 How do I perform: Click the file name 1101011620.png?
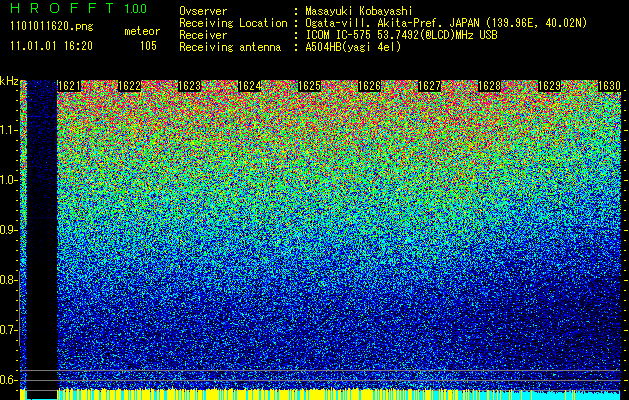point(52,27)
